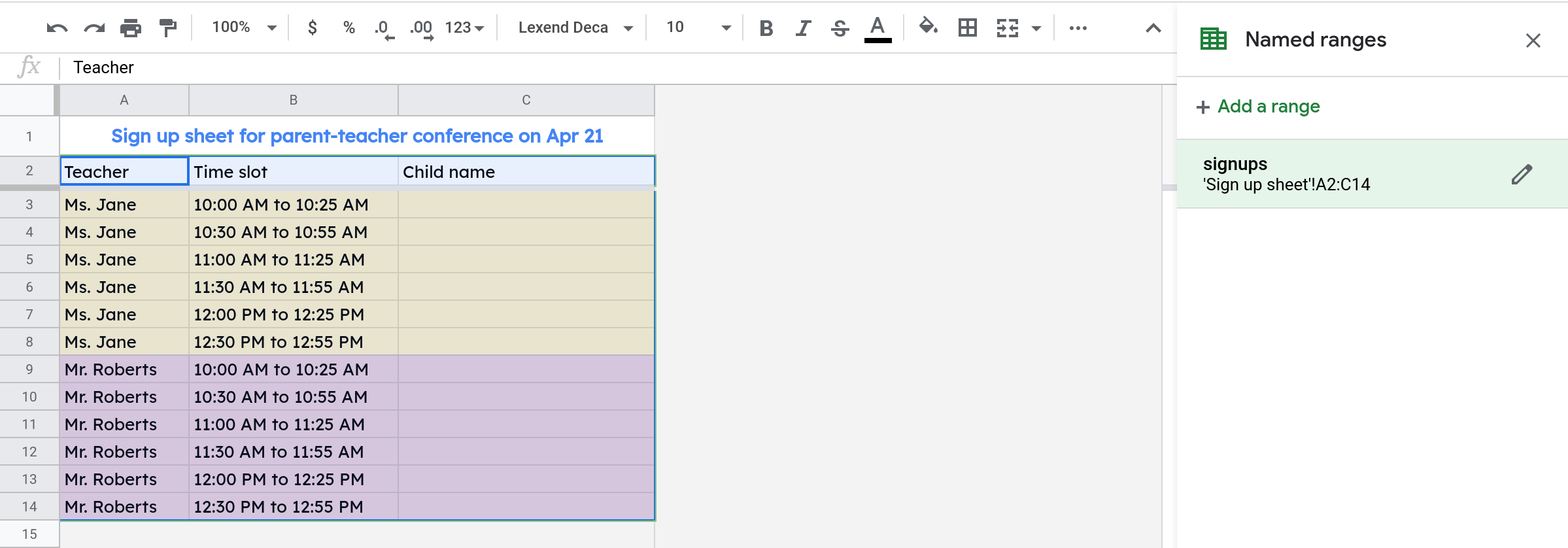Collapse the menus with the chevron
This screenshot has height=548, width=1568.
[1153, 28]
